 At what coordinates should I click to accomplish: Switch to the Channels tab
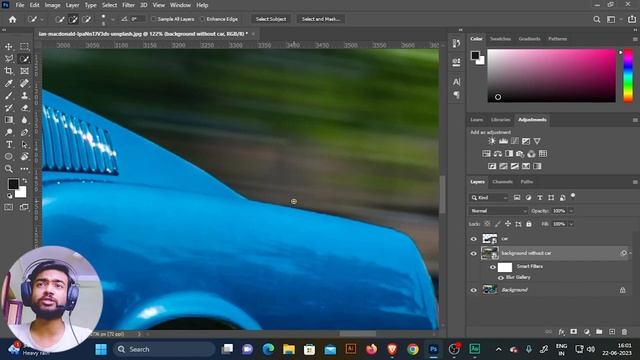pos(502,182)
